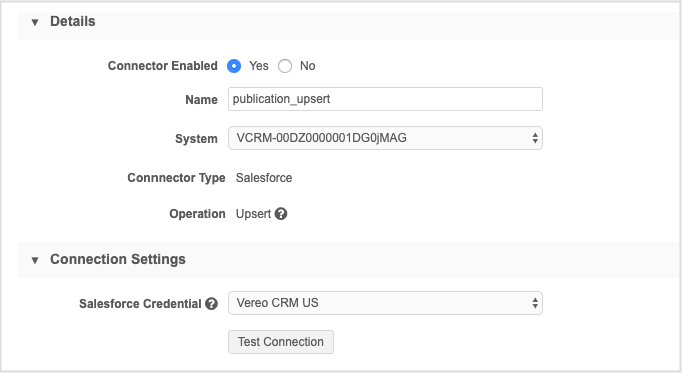Click the System dropdown stepper arrows
The width and height of the screenshot is (683, 373).
tap(535, 138)
